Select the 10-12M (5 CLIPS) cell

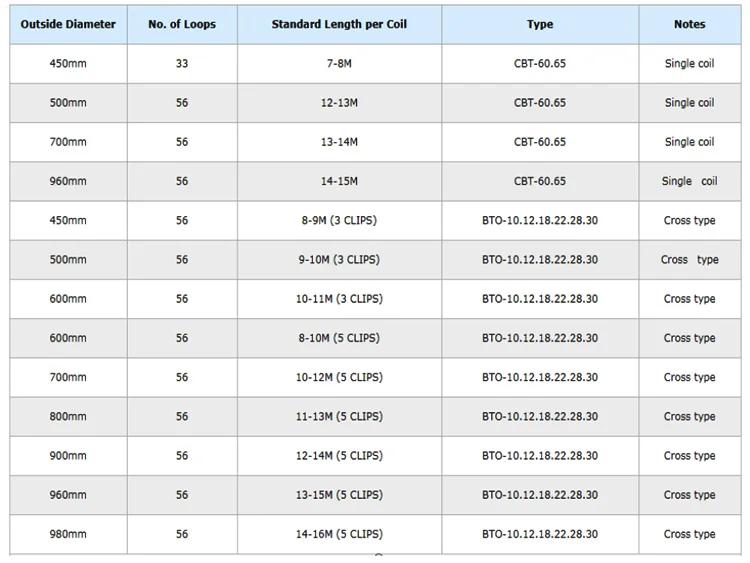339,377
